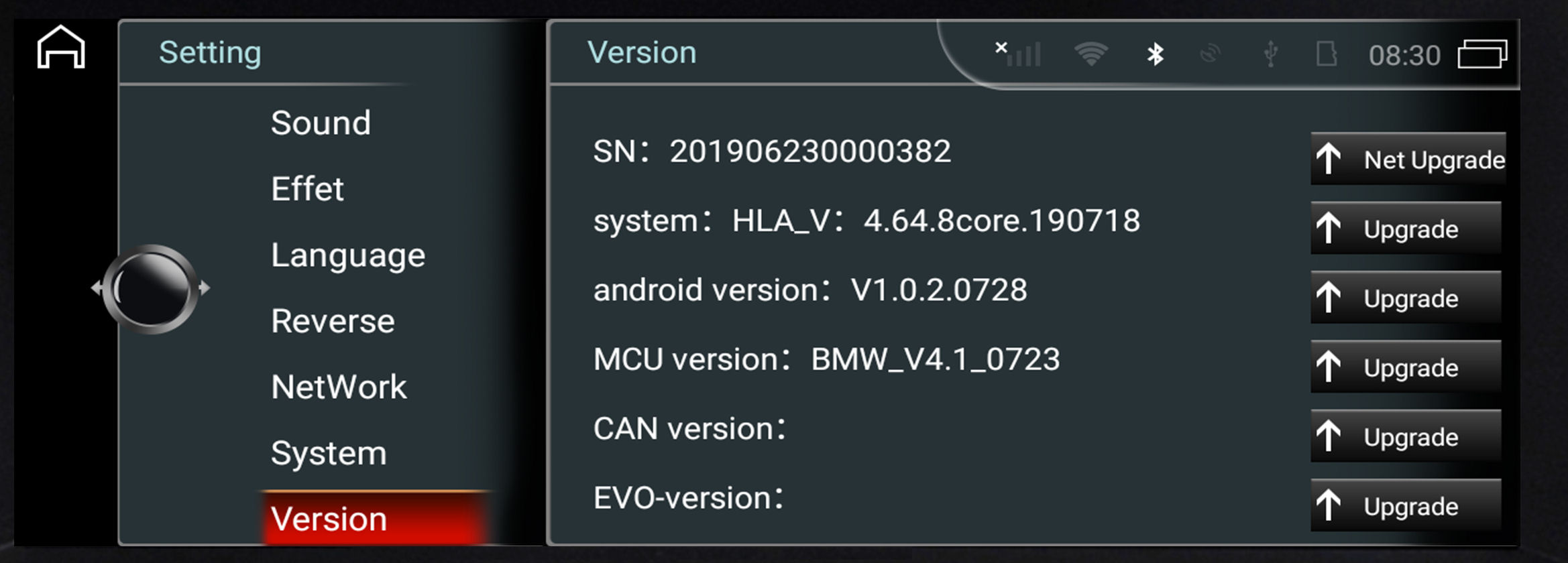The width and height of the screenshot is (1568, 563).
Task: Tap the cellular signal strength icon
Action: coord(1018,54)
